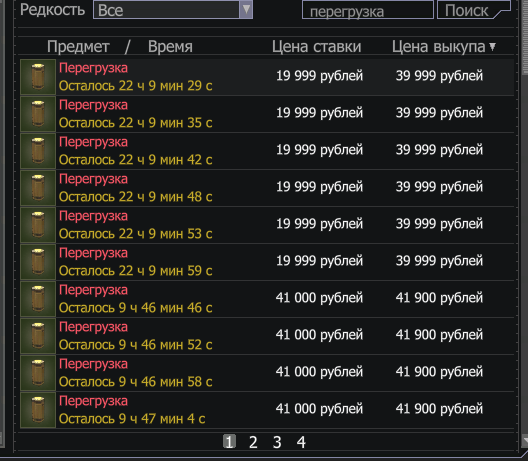Click item icon with 22 ч 9 мин 29 с
The height and width of the screenshot is (461, 528).
click(38, 77)
